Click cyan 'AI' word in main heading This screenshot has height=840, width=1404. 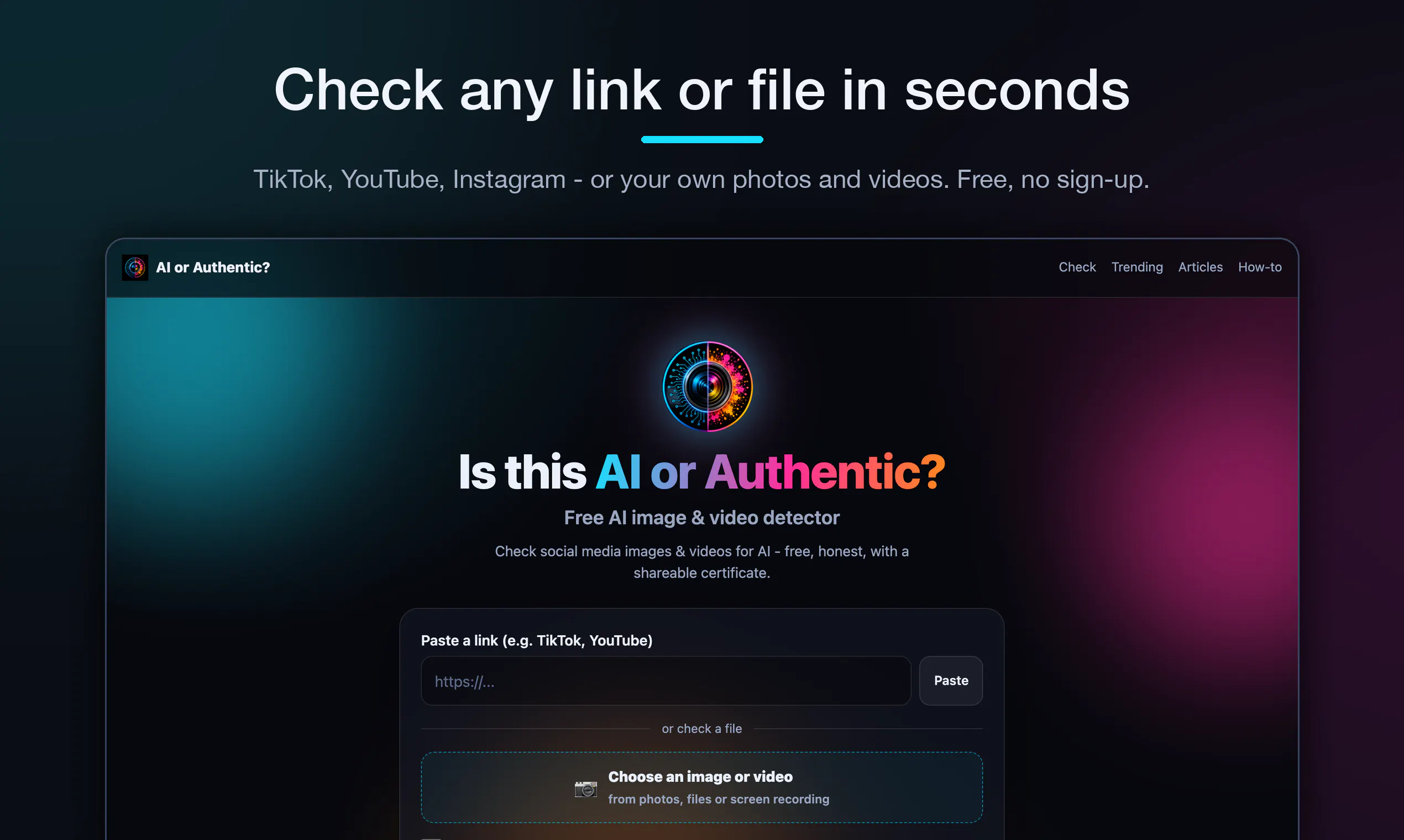618,471
